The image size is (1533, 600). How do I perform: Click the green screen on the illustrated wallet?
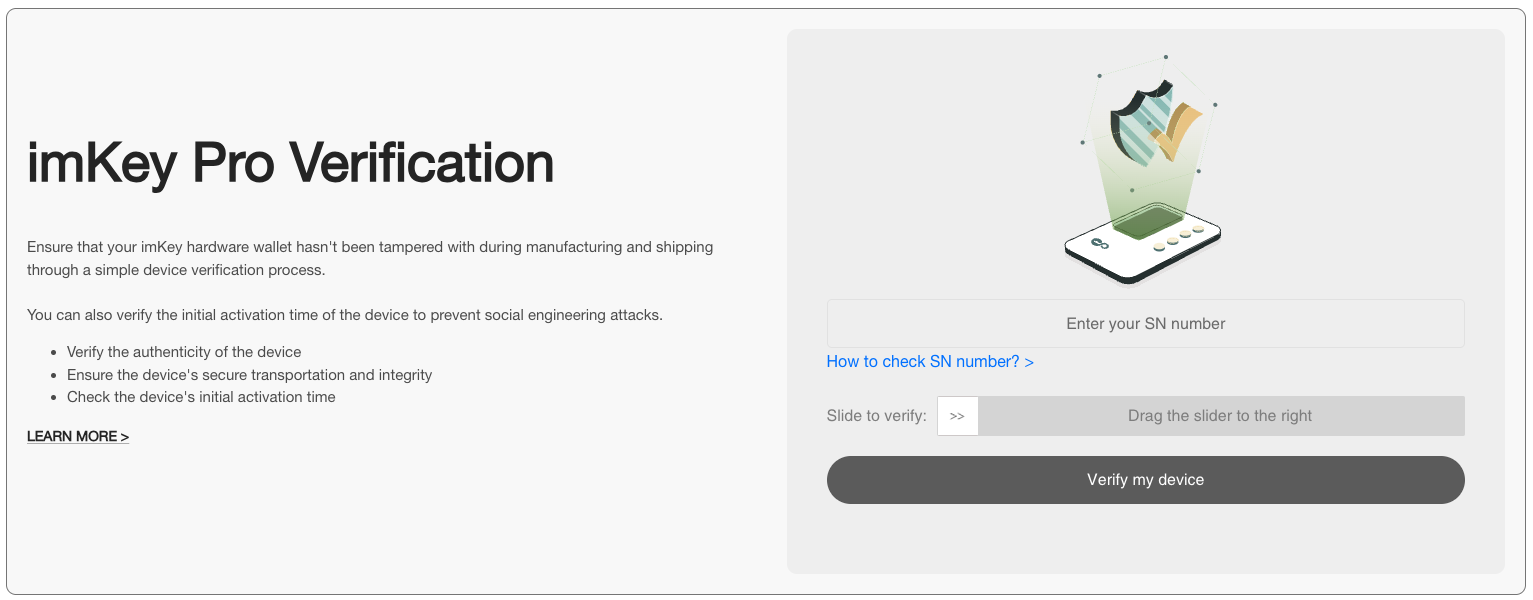(x=1148, y=222)
